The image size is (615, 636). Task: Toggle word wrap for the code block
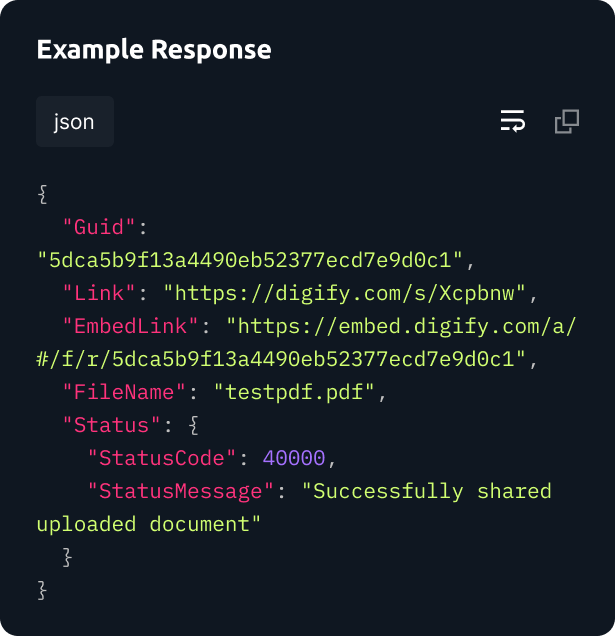[512, 122]
